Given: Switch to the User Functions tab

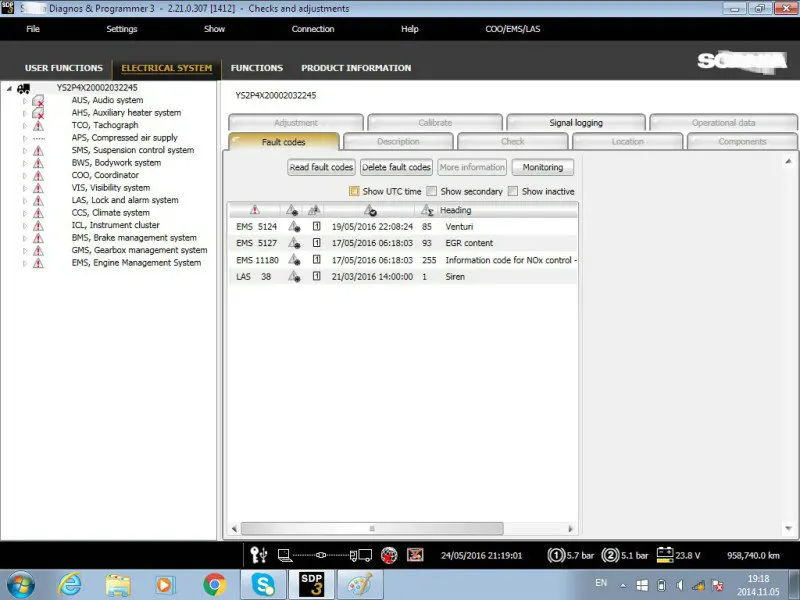Looking at the screenshot, I should pyautogui.click(x=64, y=68).
